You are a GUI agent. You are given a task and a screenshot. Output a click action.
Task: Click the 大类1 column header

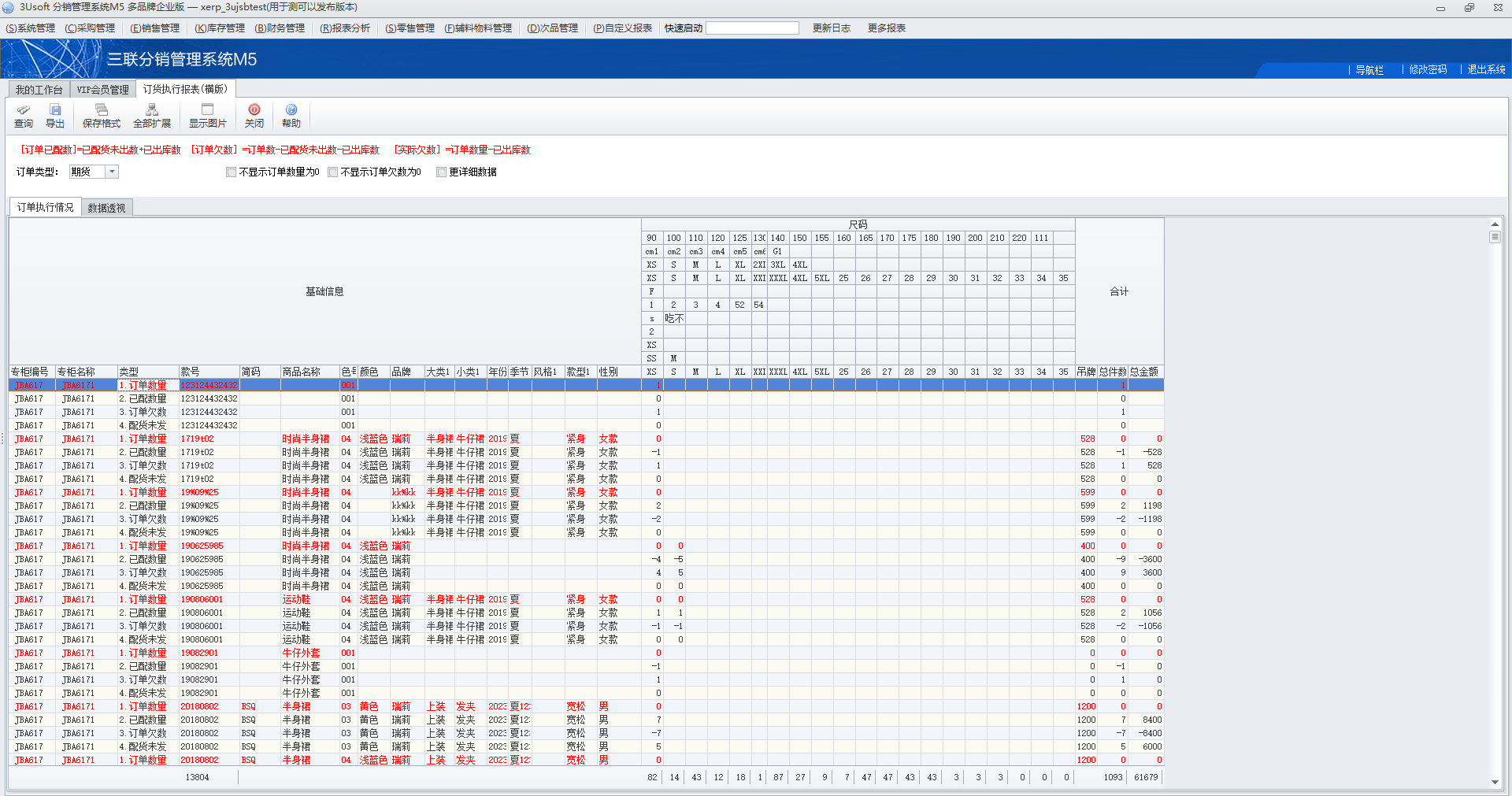coord(439,372)
